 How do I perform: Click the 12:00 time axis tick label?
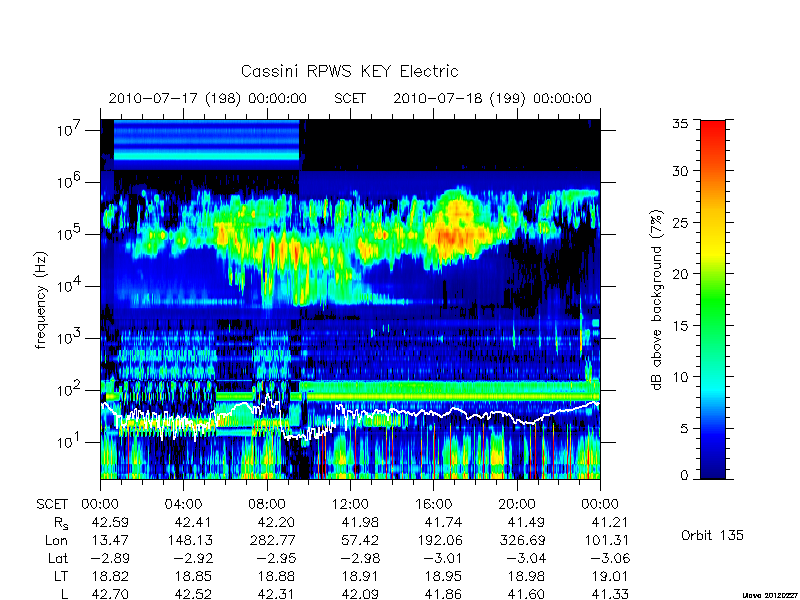(x=350, y=505)
